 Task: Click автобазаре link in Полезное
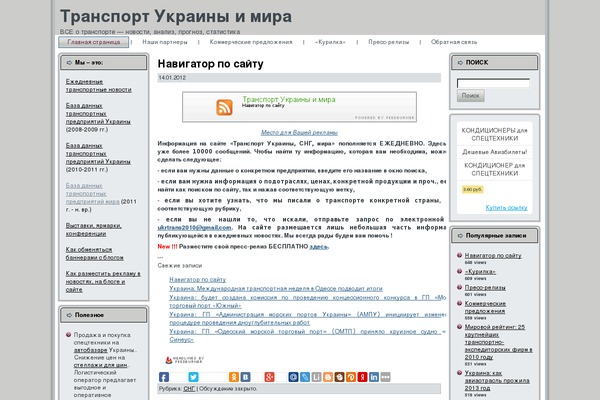click(x=90, y=350)
